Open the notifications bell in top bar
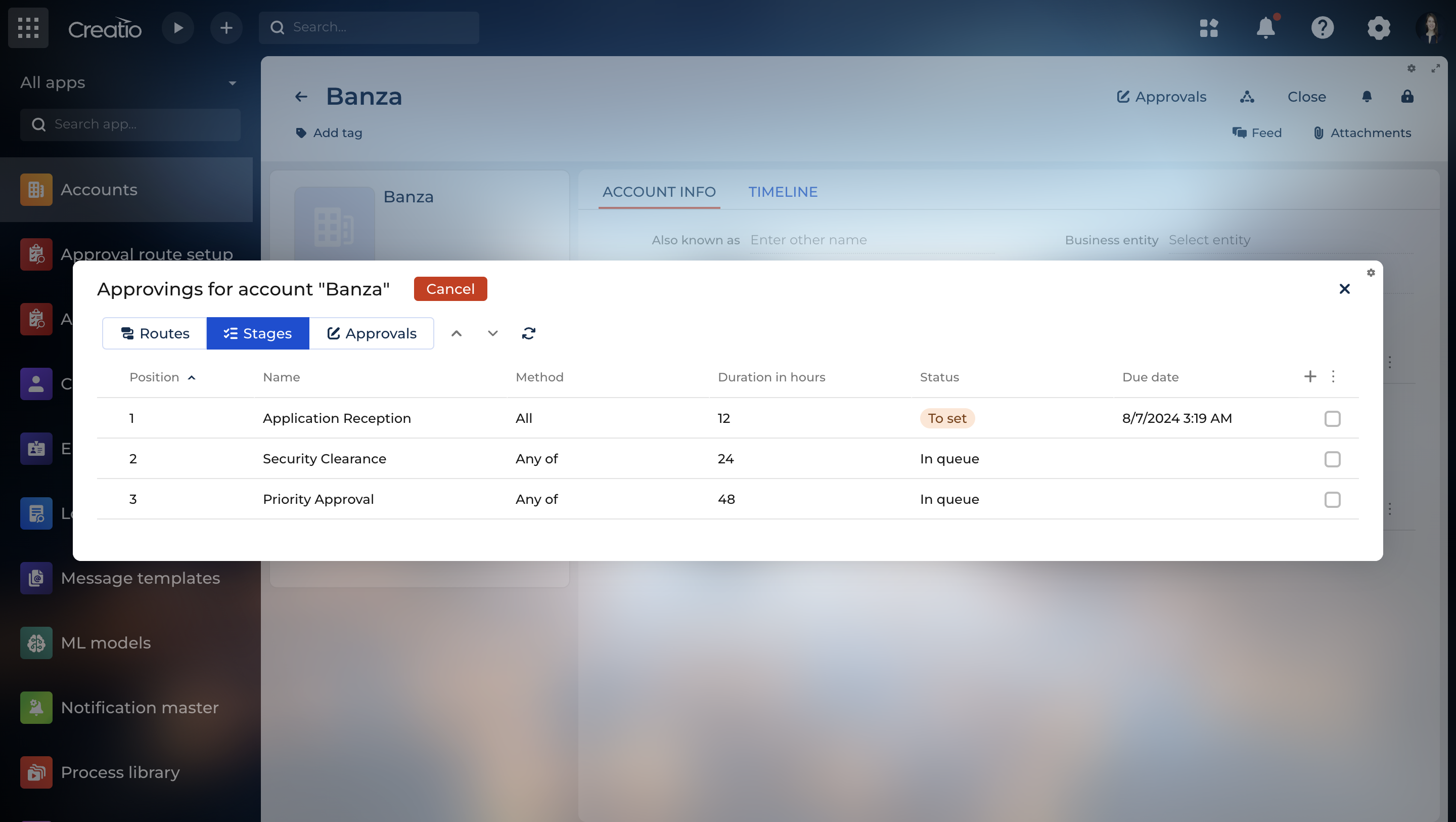 tap(1265, 28)
